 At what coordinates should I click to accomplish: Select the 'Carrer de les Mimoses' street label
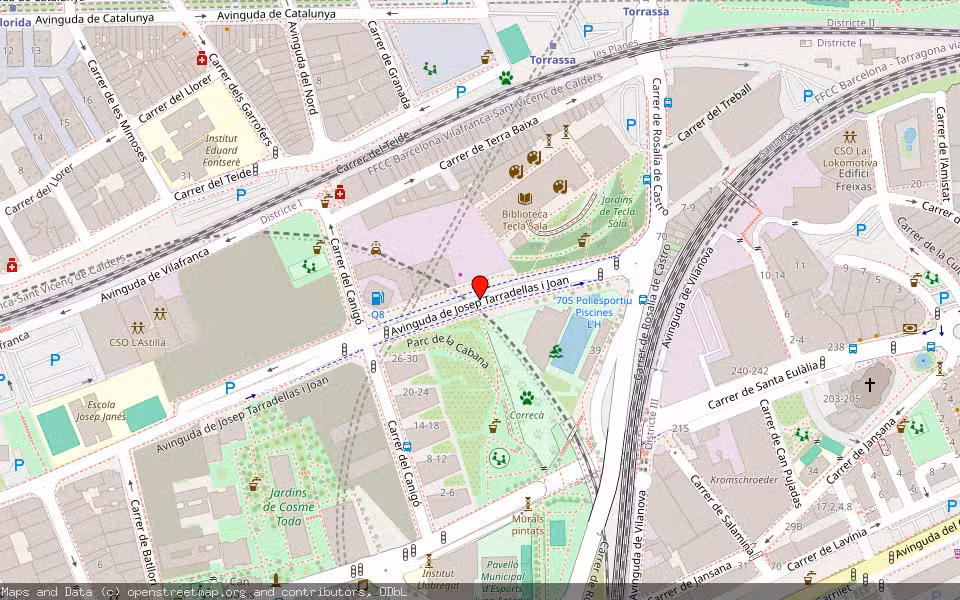click(117, 111)
